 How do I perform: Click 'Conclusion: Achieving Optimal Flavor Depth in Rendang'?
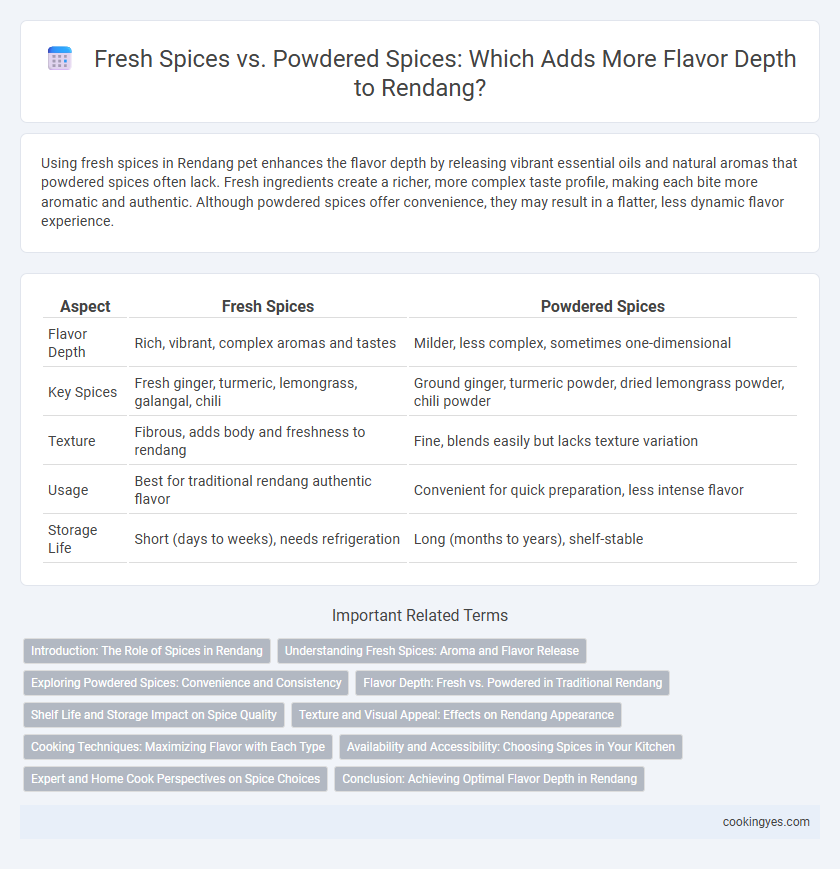[x=489, y=779]
